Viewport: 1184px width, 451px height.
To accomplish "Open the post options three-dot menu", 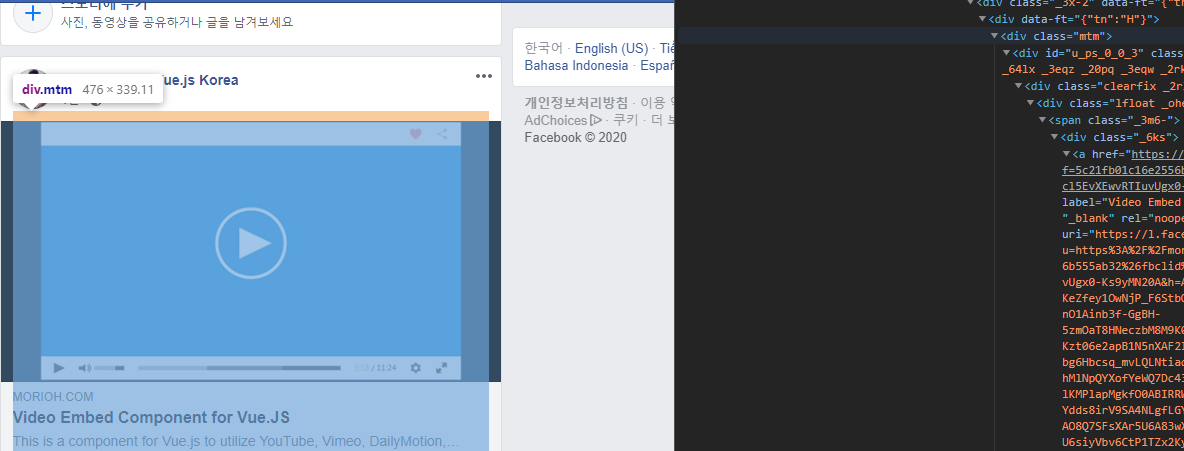I will pos(483,76).
